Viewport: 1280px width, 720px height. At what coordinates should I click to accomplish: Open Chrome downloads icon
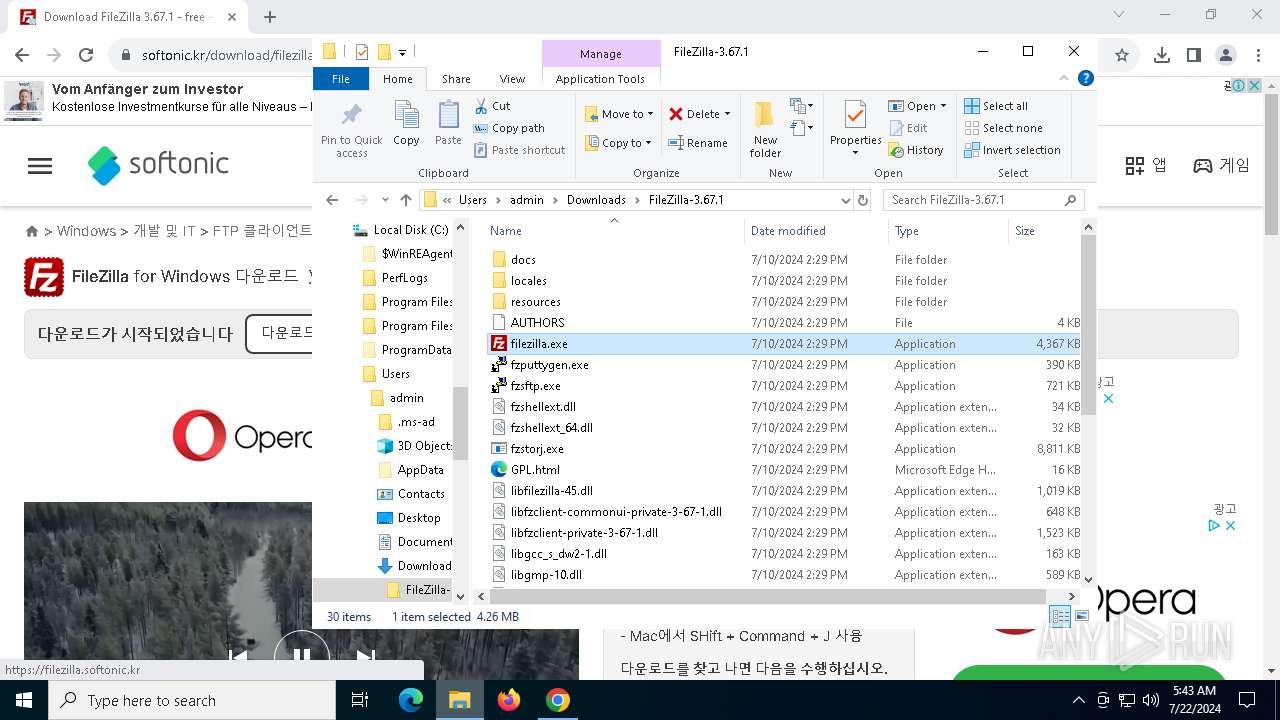1162,55
